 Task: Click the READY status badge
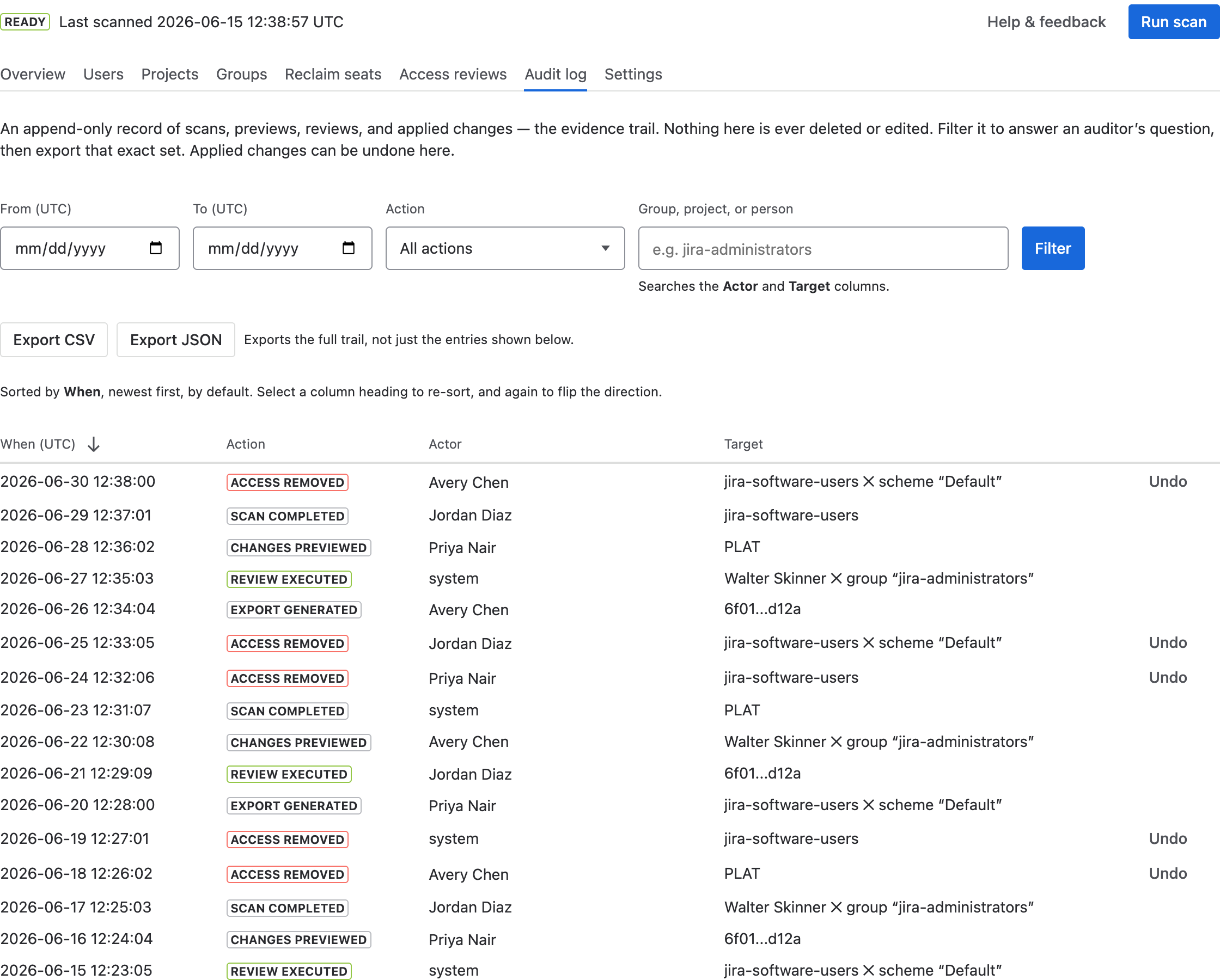tap(25, 22)
